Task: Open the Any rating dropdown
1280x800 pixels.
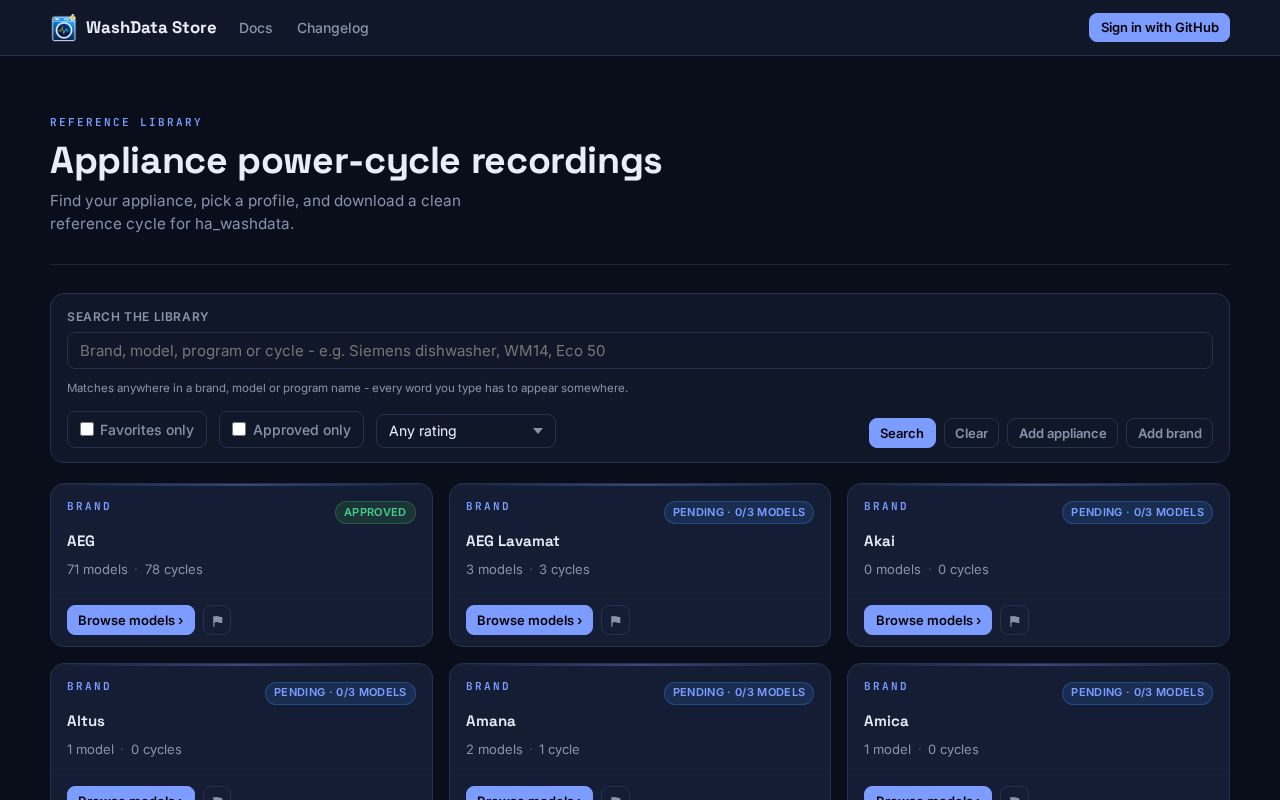Action: 466,431
